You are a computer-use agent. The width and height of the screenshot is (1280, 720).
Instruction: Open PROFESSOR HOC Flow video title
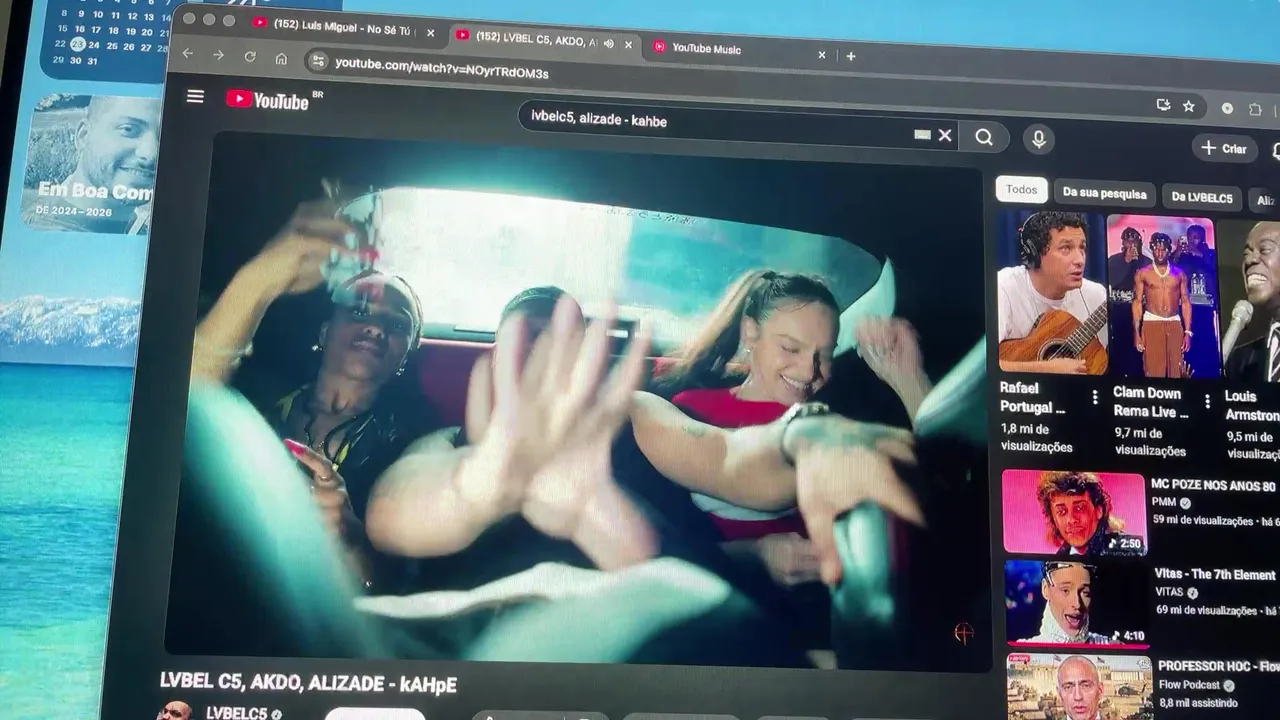click(x=1218, y=666)
